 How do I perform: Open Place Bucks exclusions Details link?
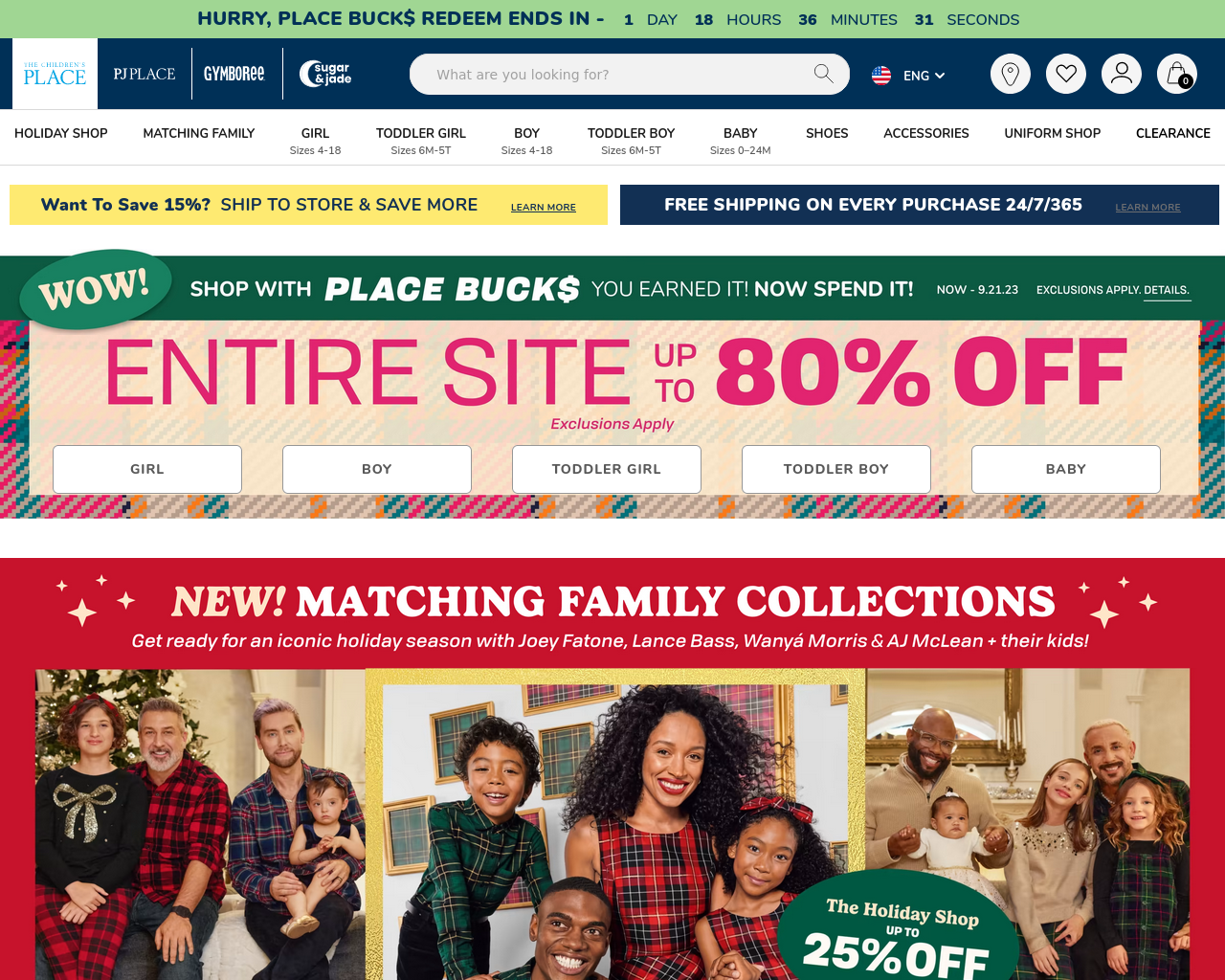[x=1167, y=290]
